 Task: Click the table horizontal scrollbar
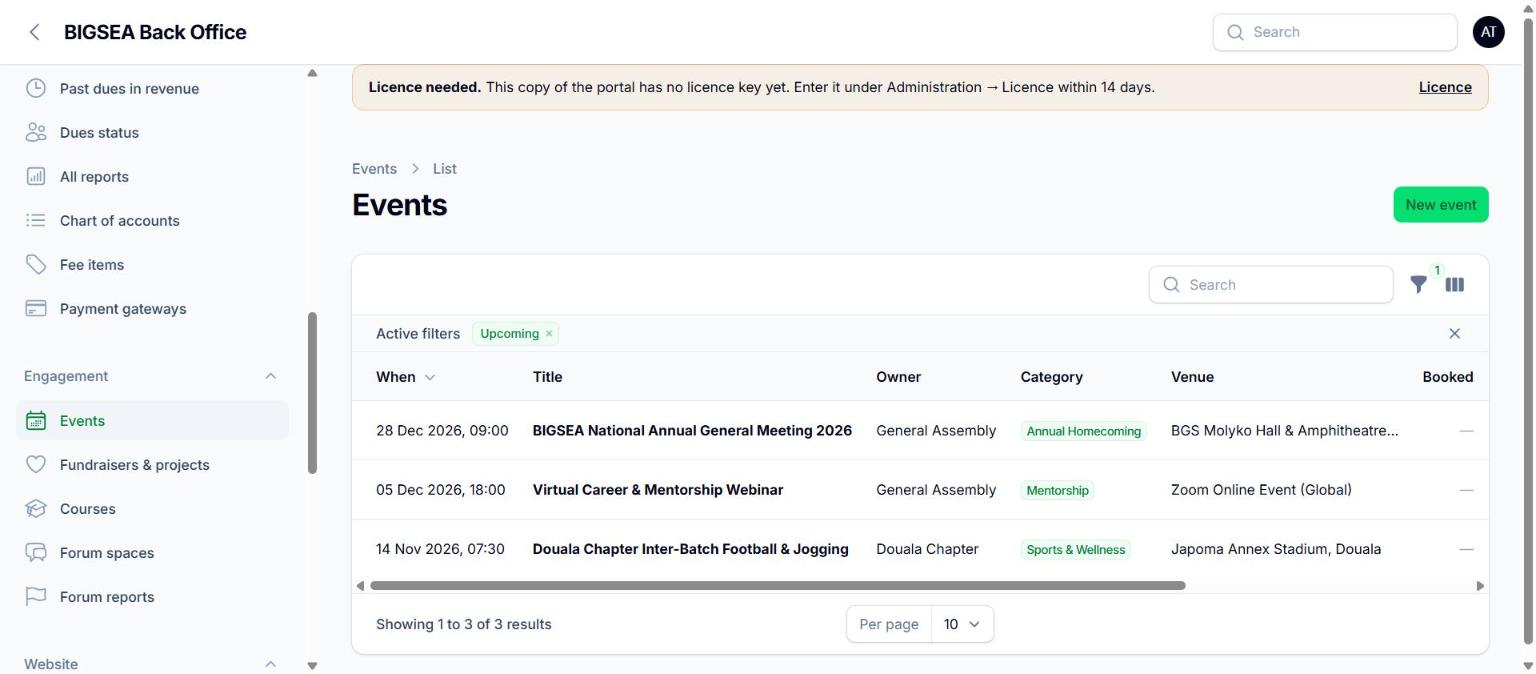[x=777, y=586]
